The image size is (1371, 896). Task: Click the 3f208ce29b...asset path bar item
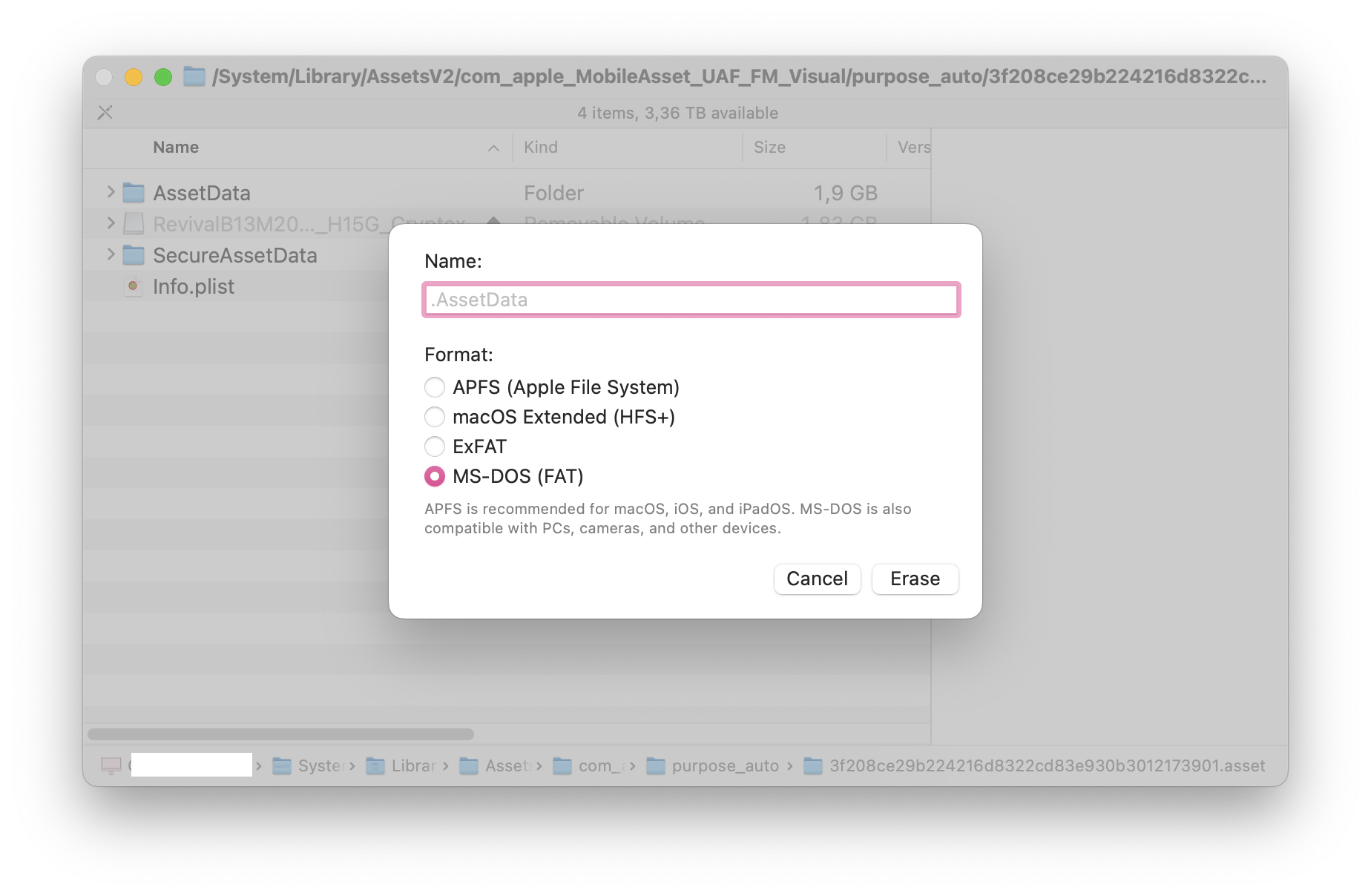pyautogui.click(x=1034, y=765)
